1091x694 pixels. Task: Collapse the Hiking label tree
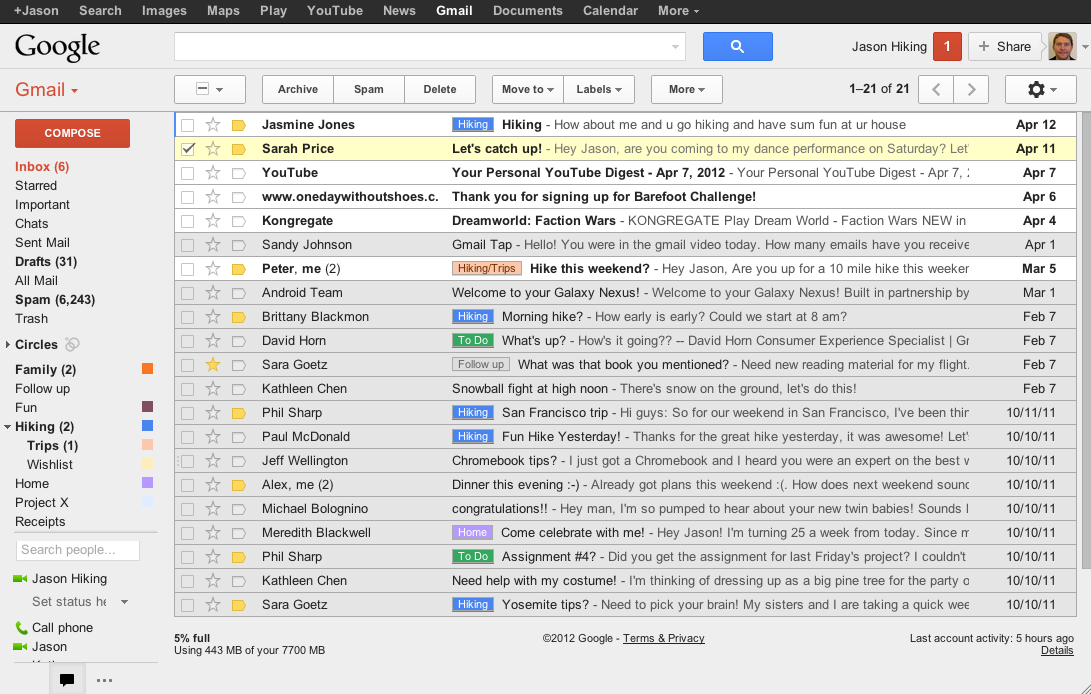(x=8, y=427)
